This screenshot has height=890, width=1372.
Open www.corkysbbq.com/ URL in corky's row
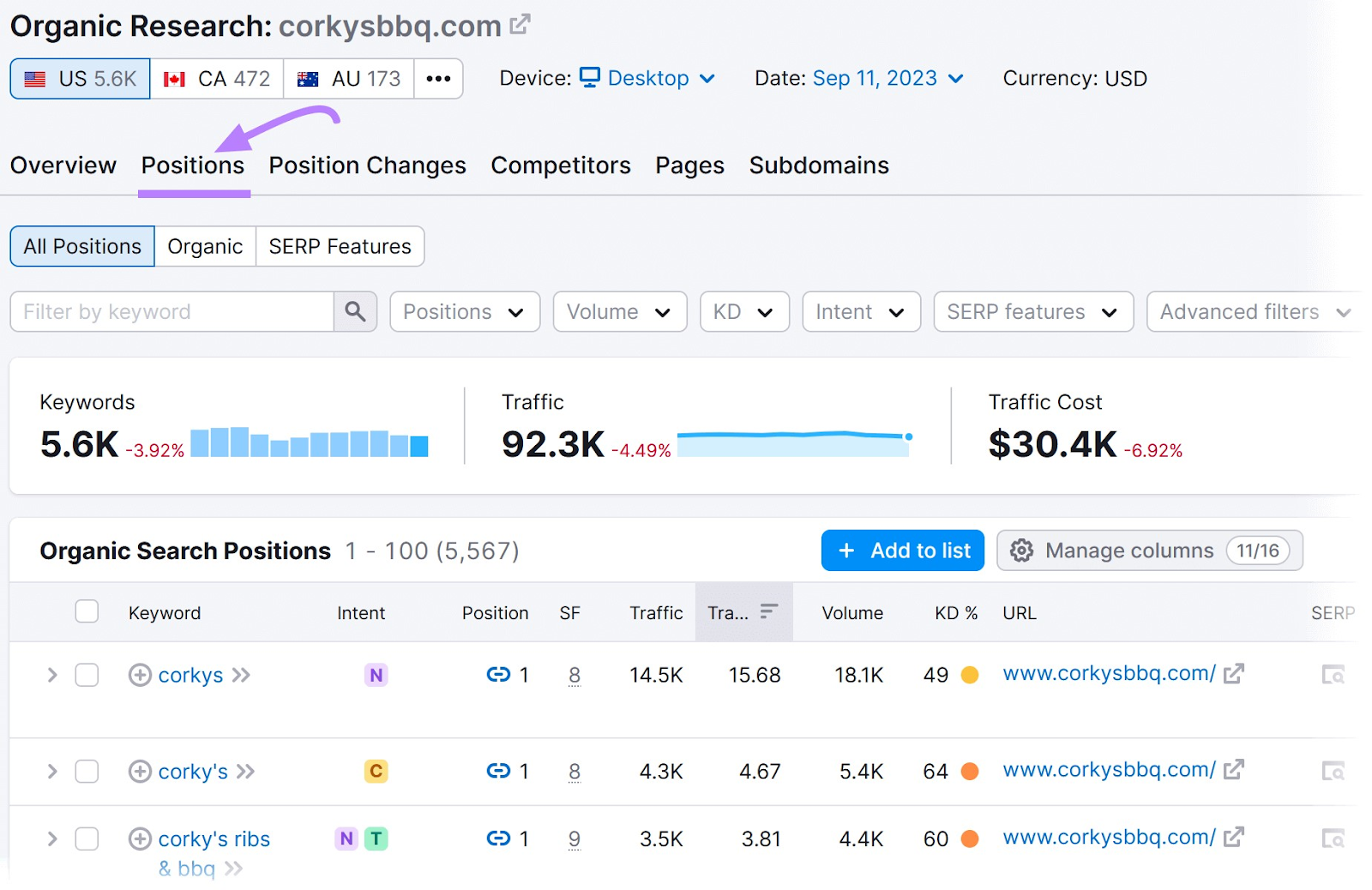[1109, 770]
